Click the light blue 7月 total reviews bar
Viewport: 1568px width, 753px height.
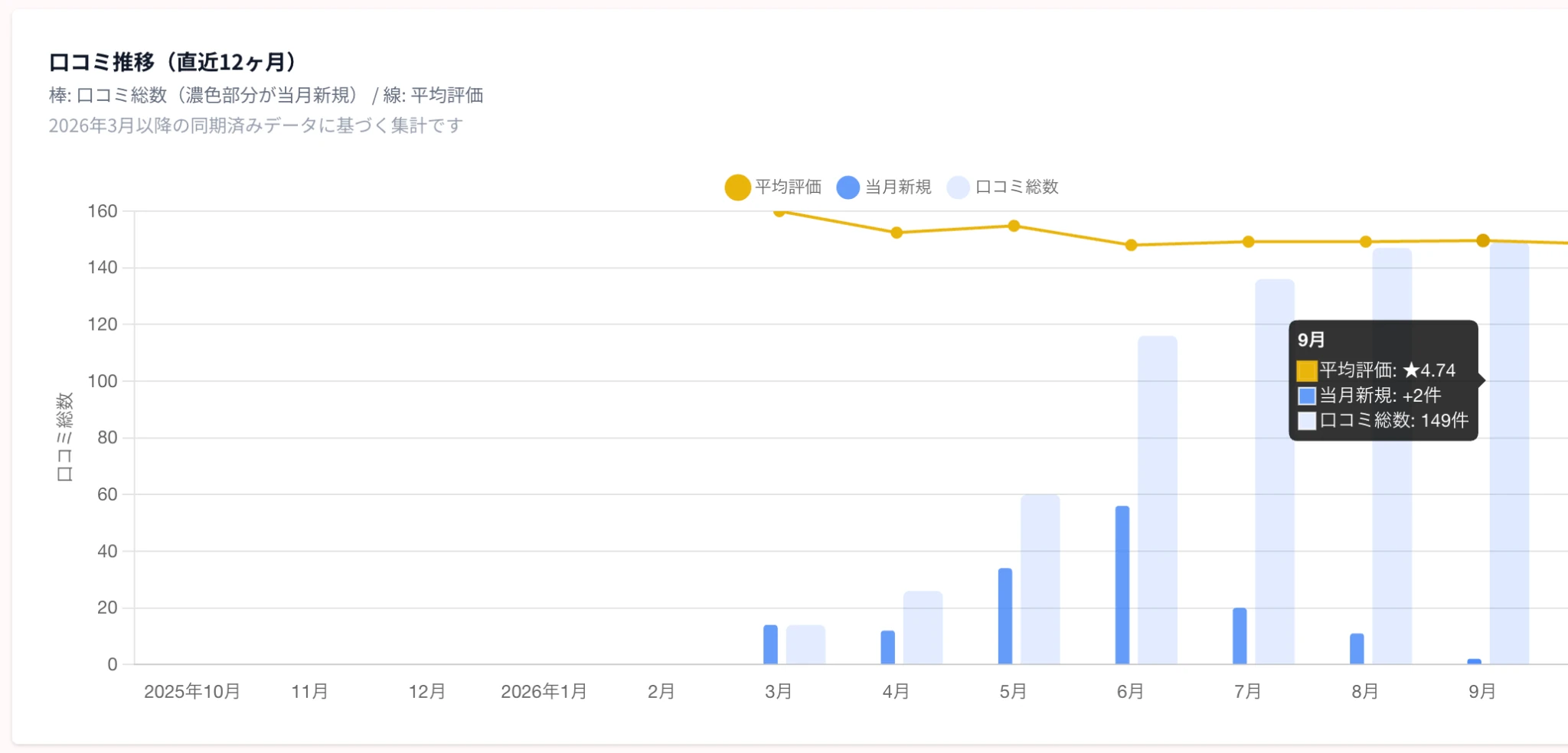[1275, 471]
